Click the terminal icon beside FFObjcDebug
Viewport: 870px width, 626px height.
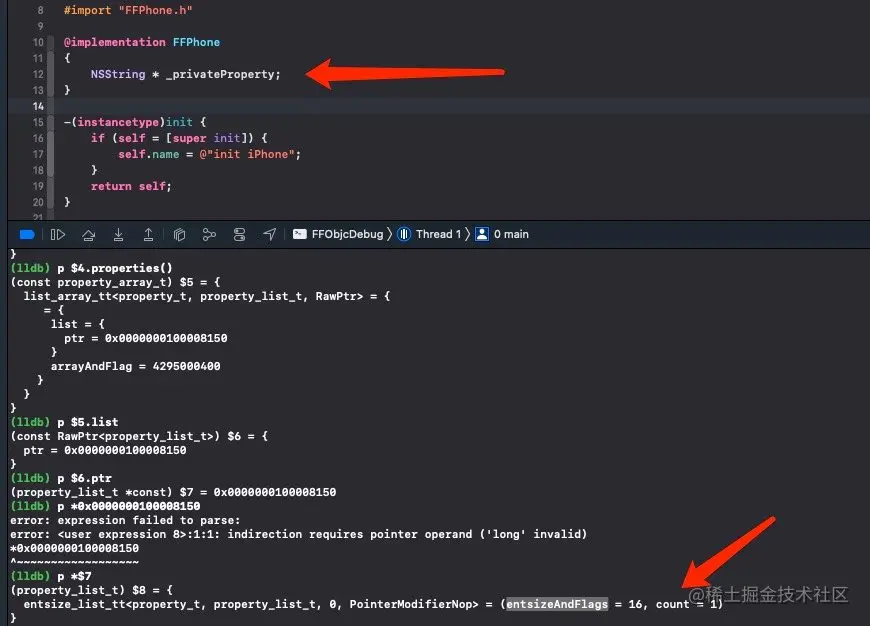(300, 234)
